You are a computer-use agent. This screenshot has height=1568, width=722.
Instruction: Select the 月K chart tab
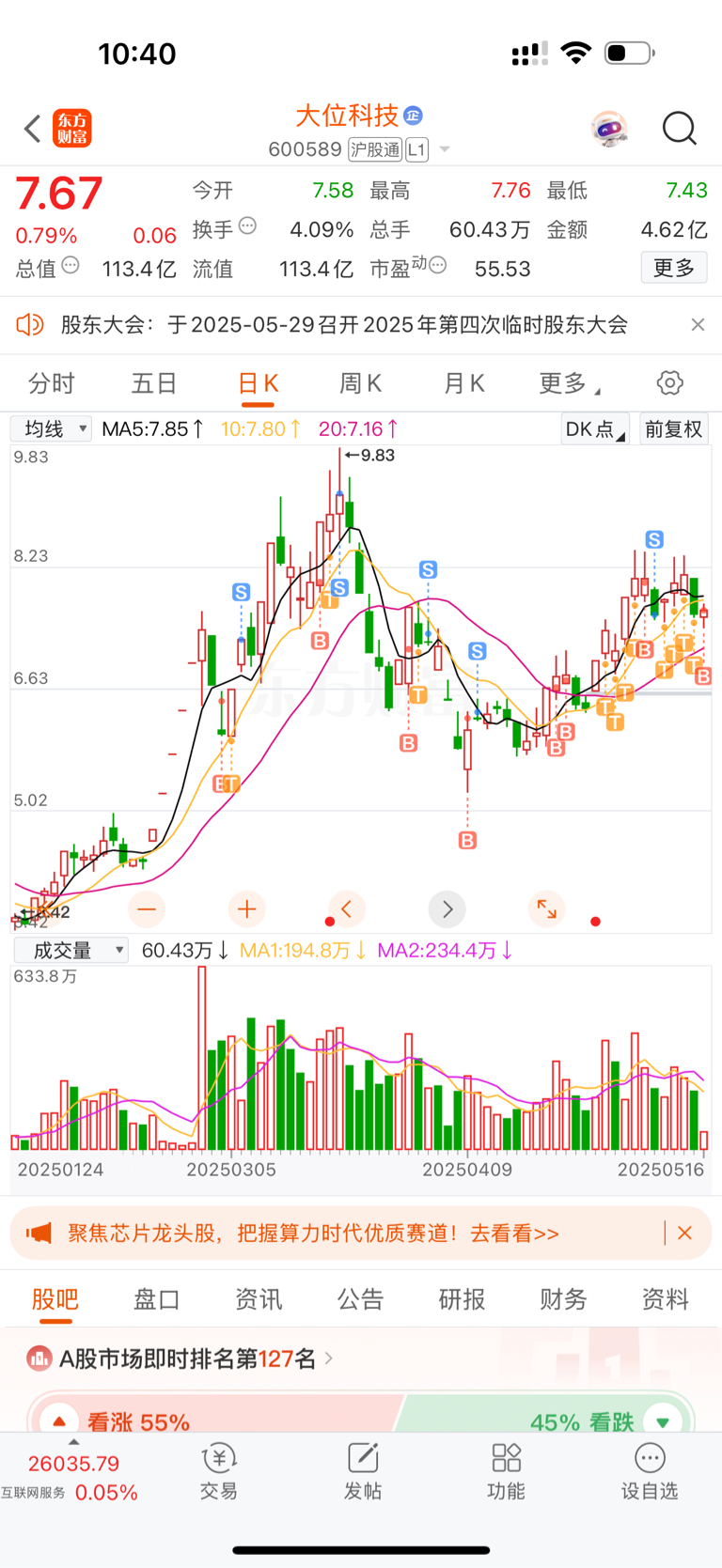463,383
